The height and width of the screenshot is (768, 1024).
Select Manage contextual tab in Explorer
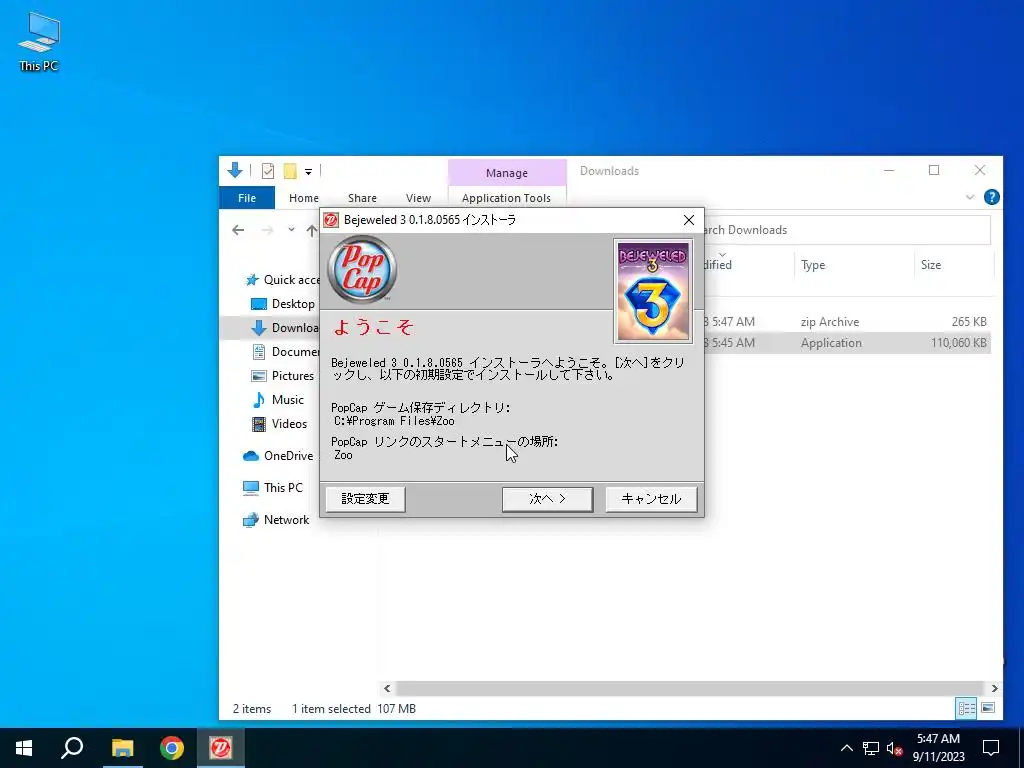coord(507,172)
